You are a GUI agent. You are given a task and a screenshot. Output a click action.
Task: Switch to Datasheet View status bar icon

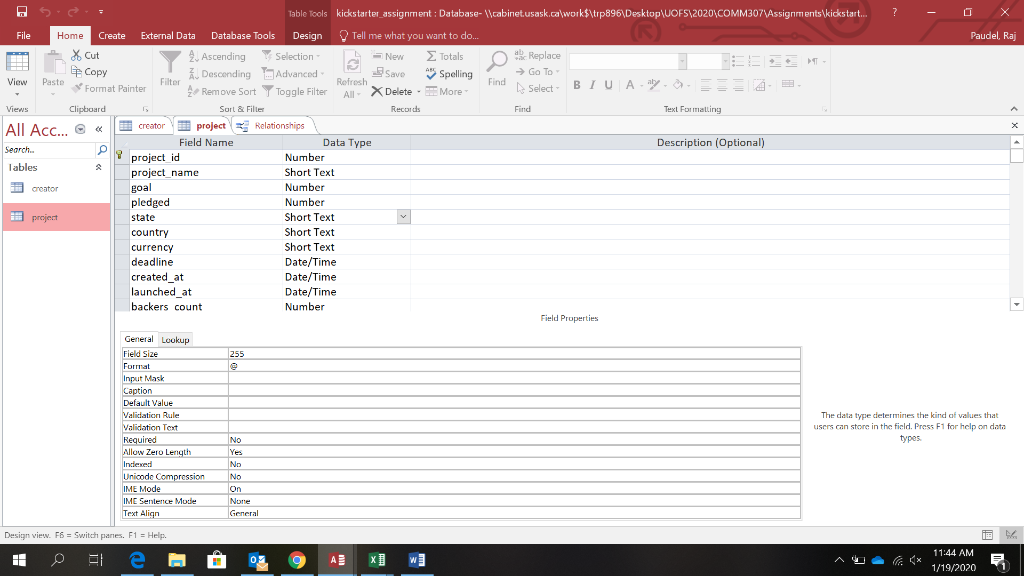pyautogui.click(x=987, y=535)
